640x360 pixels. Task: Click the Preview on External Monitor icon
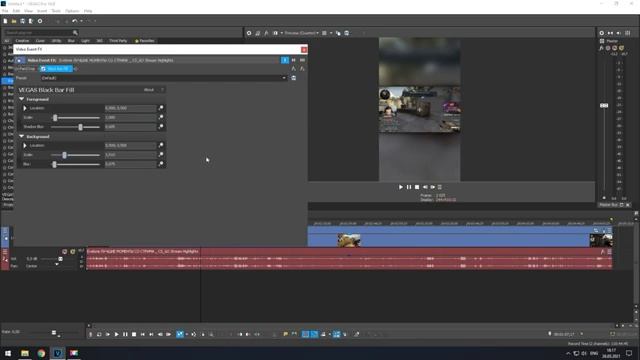(x=258, y=33)
